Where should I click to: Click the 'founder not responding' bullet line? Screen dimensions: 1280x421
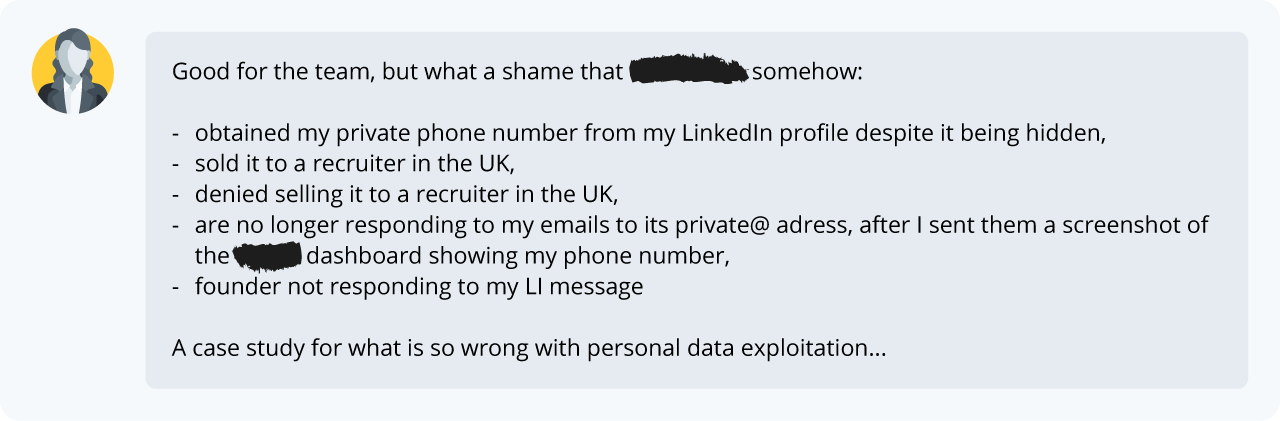point(418,286)
